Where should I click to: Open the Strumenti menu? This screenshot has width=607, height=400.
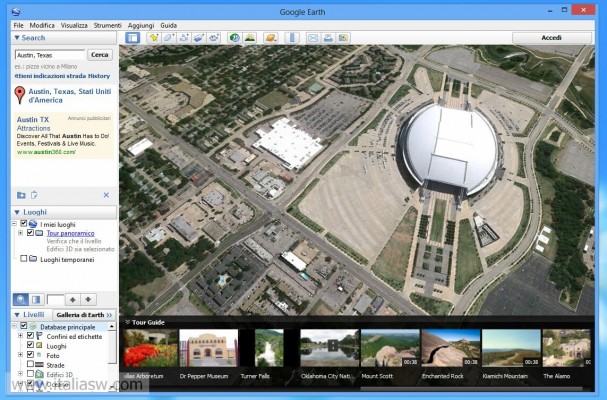(108, 25)
